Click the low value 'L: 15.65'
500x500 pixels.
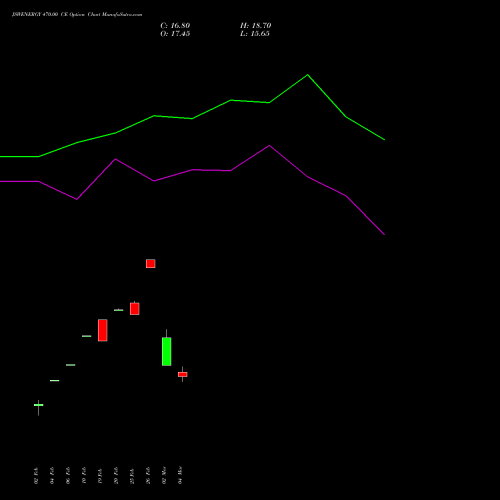[x=255, y=34]
